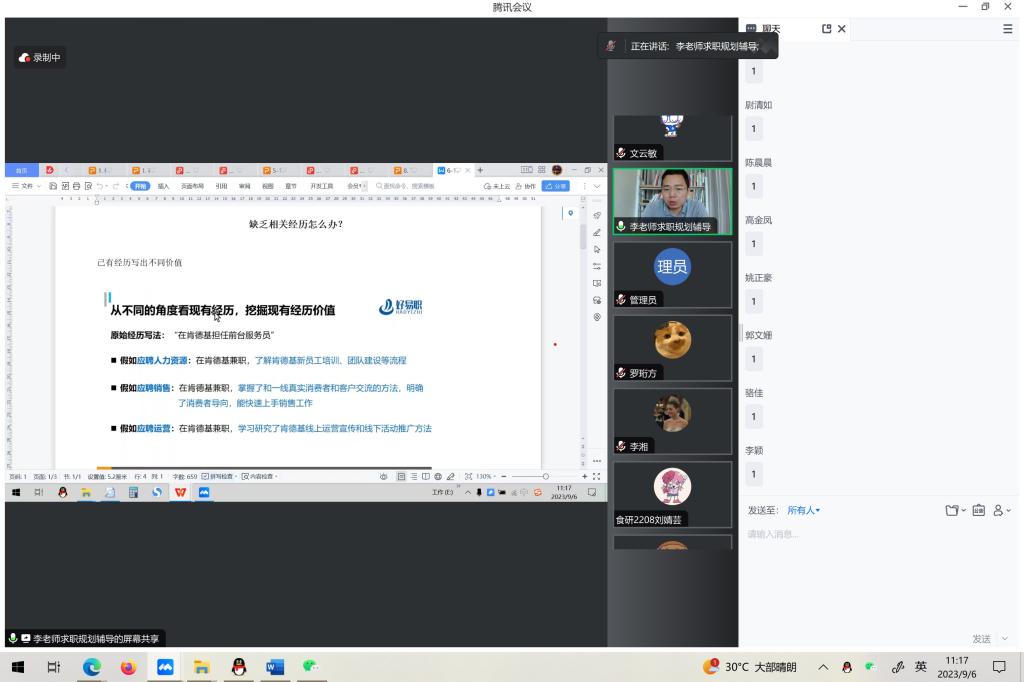Click the 录制中 recording indicator

coord(40,58)
